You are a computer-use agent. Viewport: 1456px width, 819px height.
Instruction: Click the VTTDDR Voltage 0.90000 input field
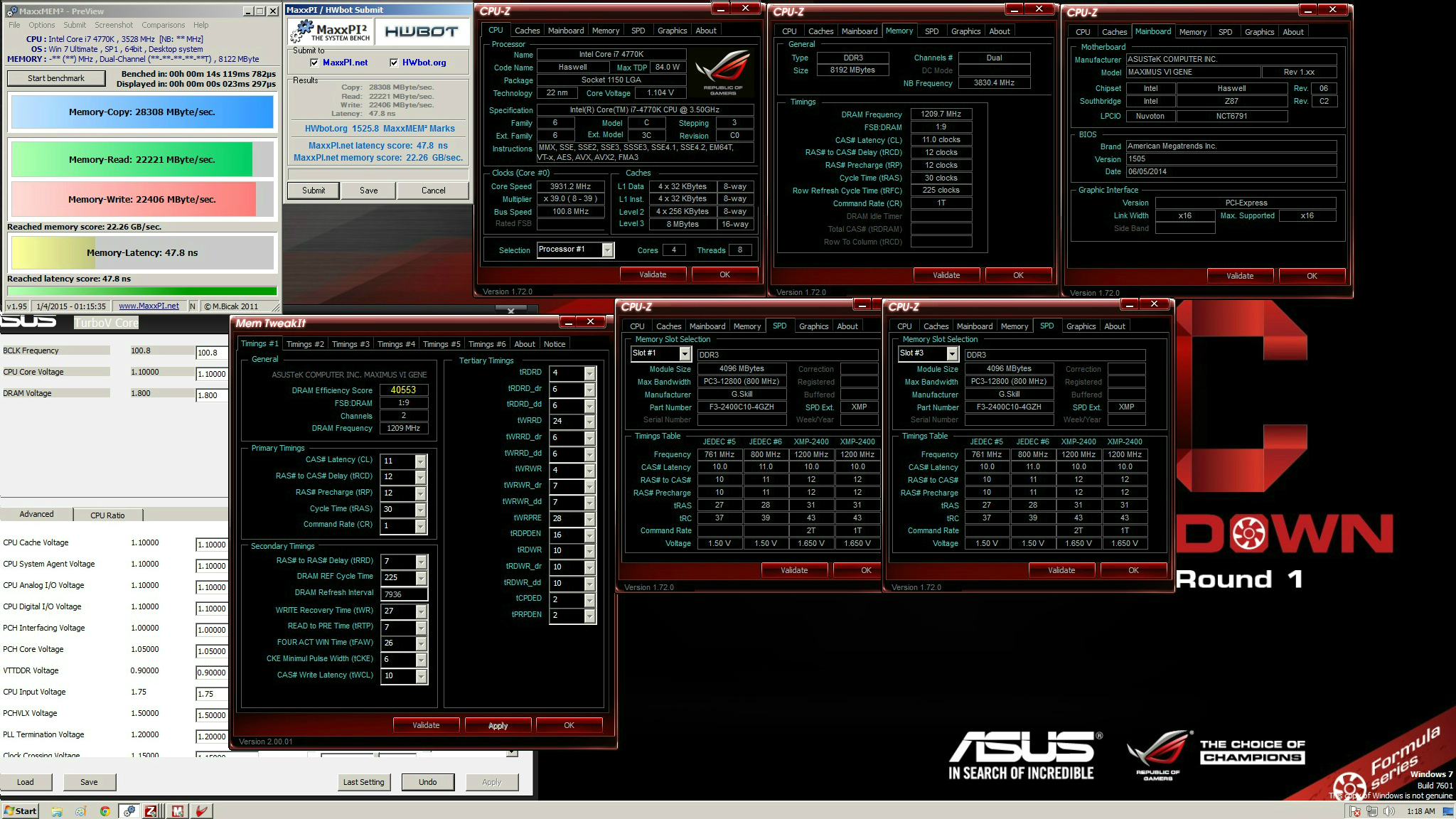click(211, 673)
